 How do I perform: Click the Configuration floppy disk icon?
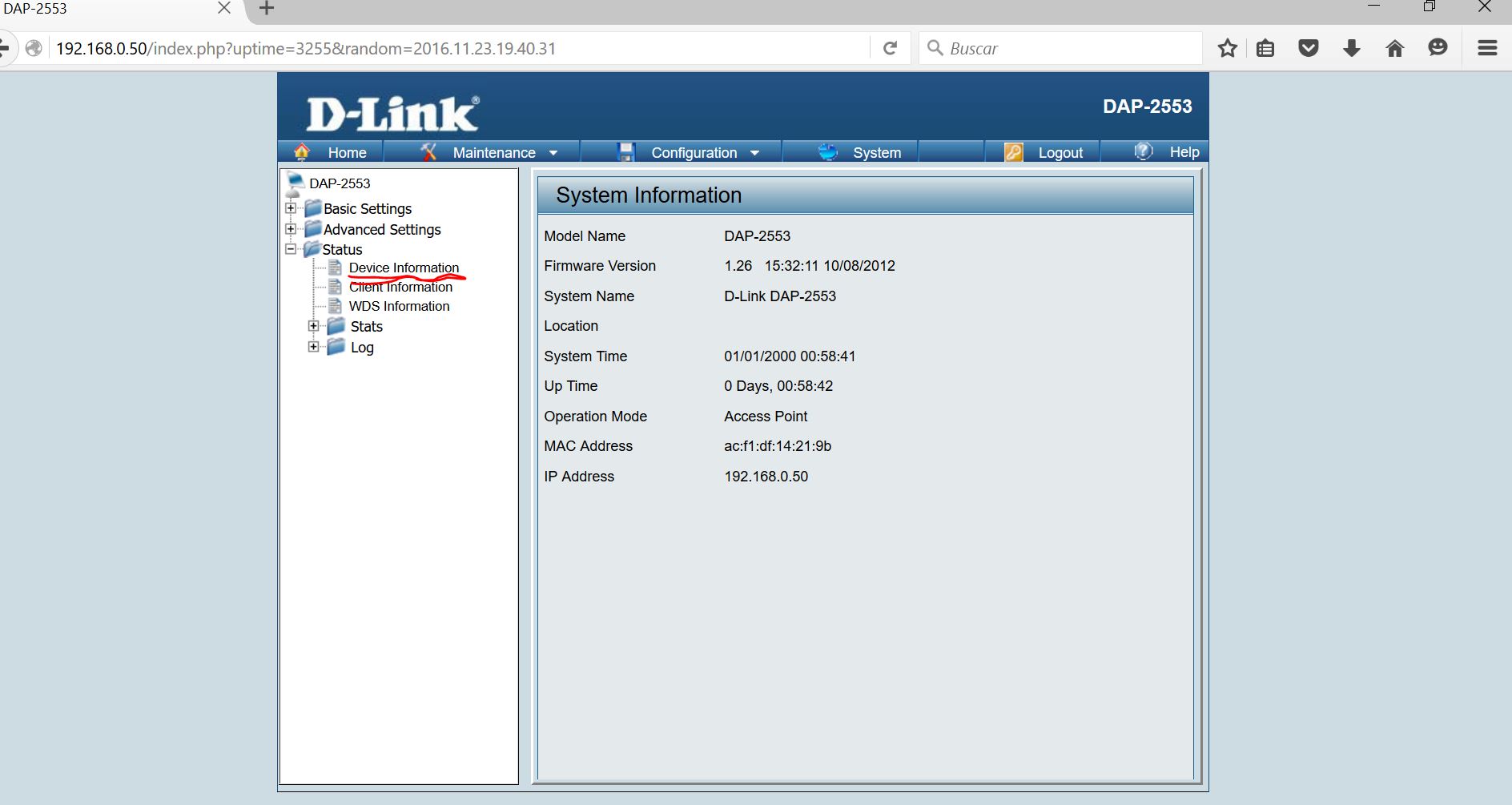click(x=626, y=151)
